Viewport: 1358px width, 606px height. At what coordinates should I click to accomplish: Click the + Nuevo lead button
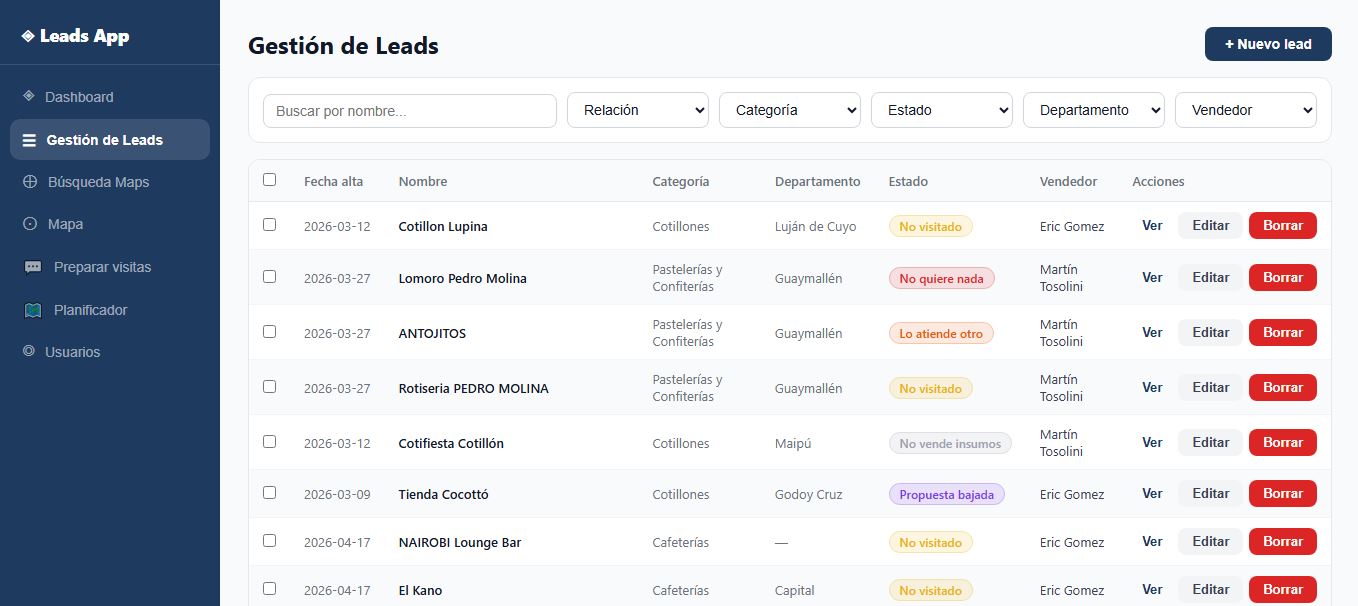point(1267,44)
